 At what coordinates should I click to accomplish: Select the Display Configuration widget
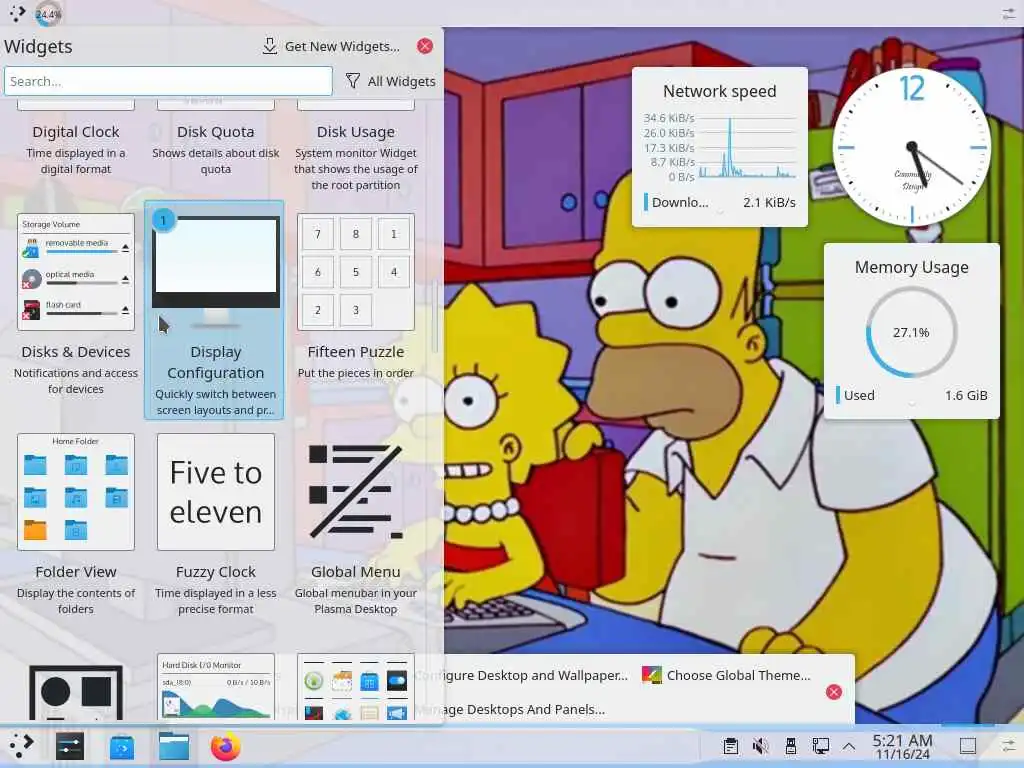[x=215, y=310]
